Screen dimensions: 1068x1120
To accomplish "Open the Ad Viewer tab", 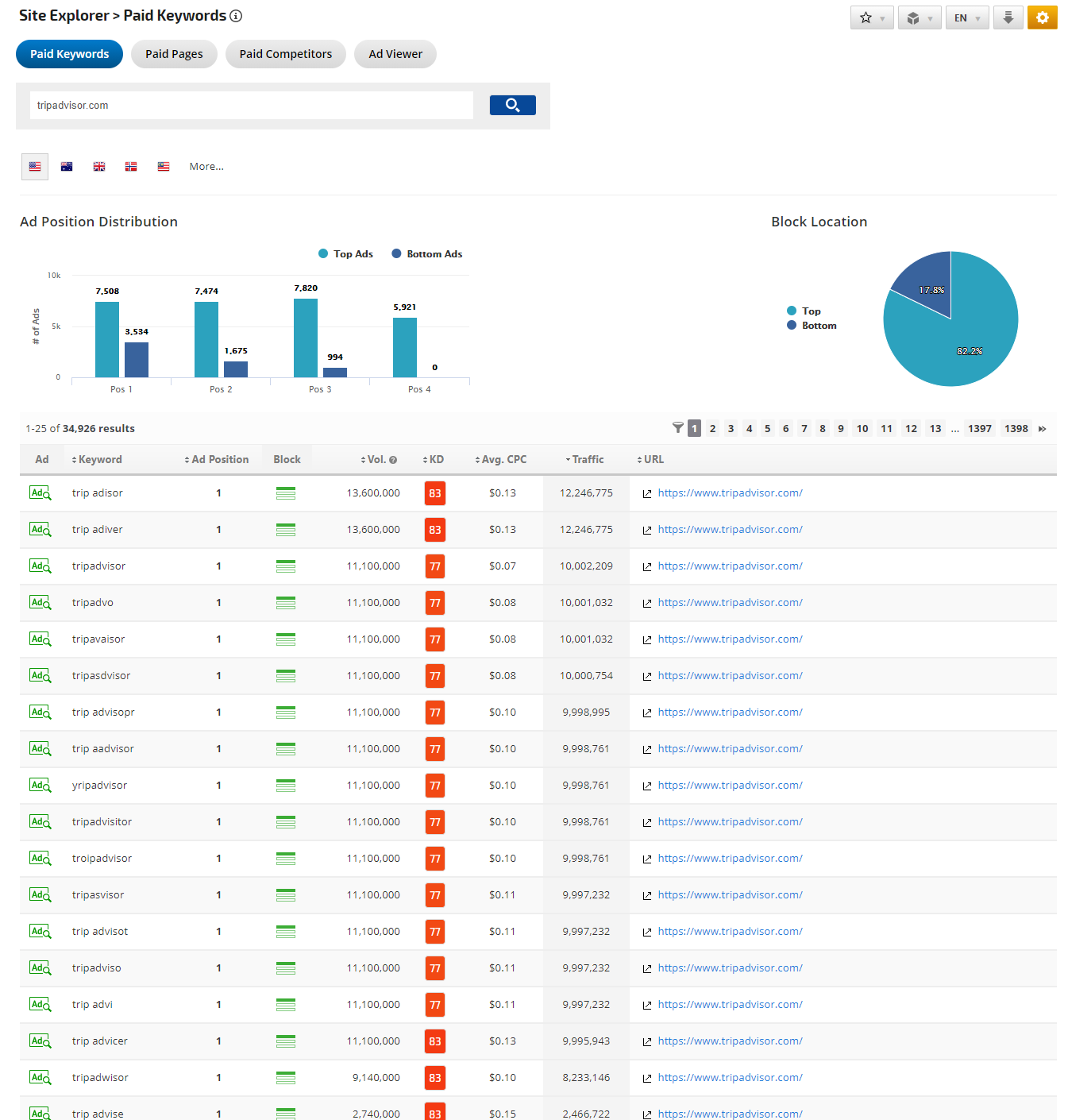I will coord(395,54).
